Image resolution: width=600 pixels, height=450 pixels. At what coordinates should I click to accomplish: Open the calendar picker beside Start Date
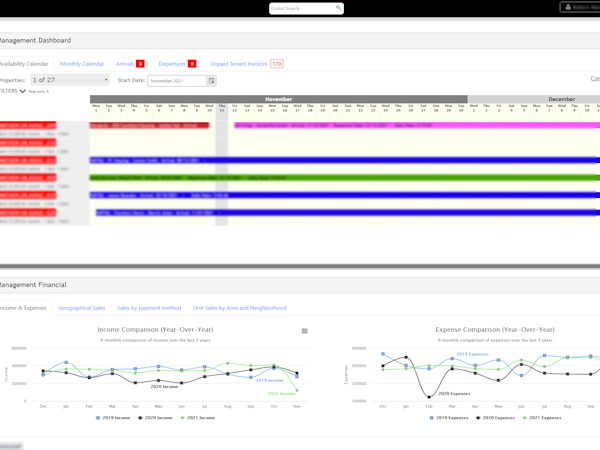click(x=211, y=81)
